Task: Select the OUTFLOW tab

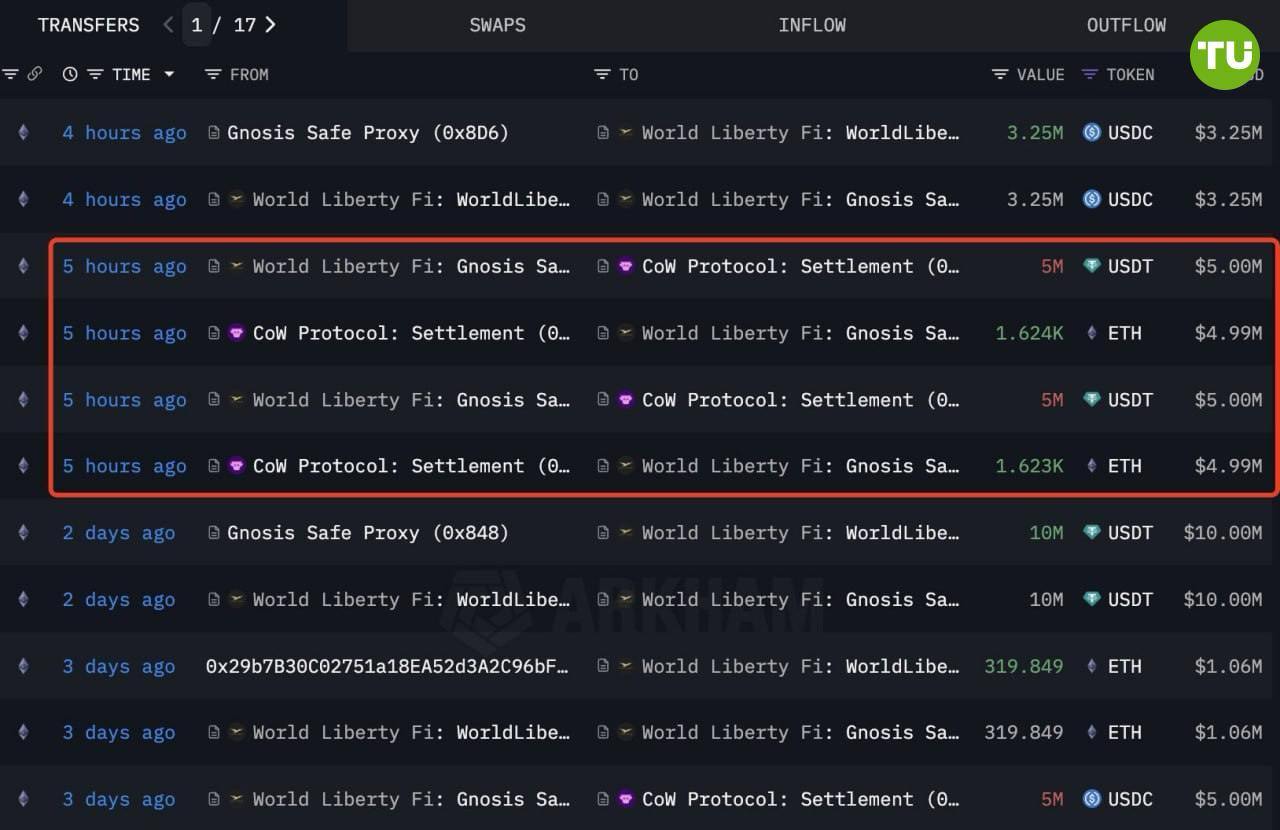Action: [1126, 25]
